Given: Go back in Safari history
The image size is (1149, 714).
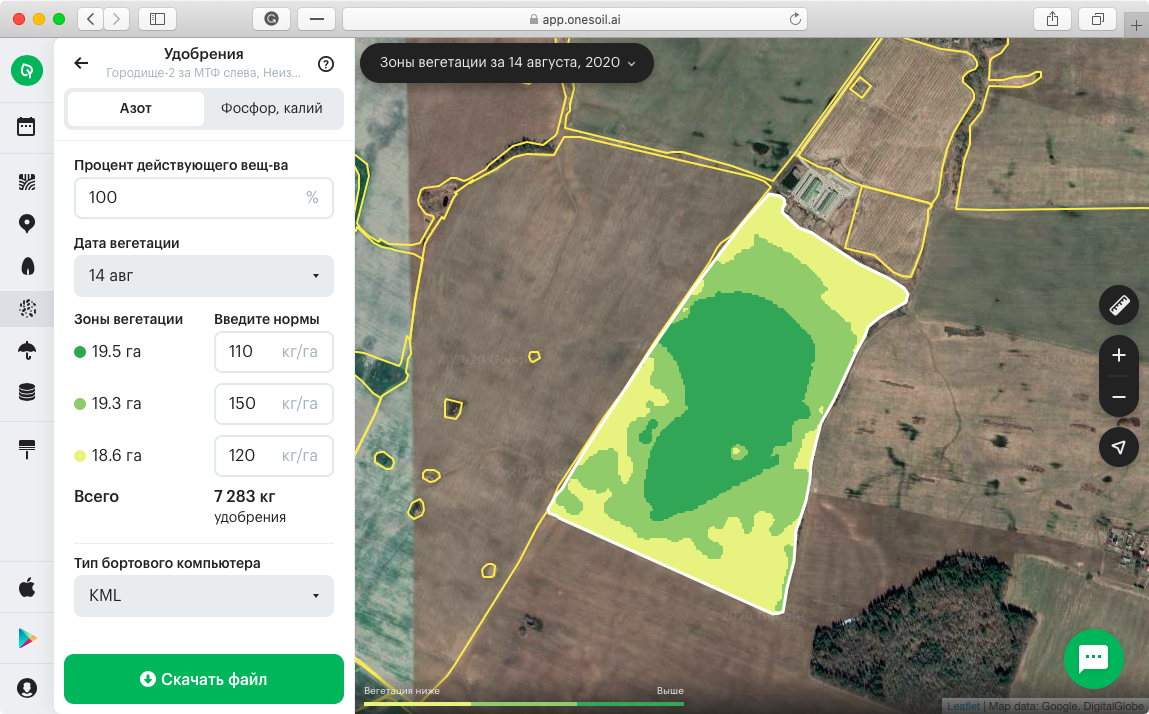Looking at the screenshot, I should [x=91, y=19].
